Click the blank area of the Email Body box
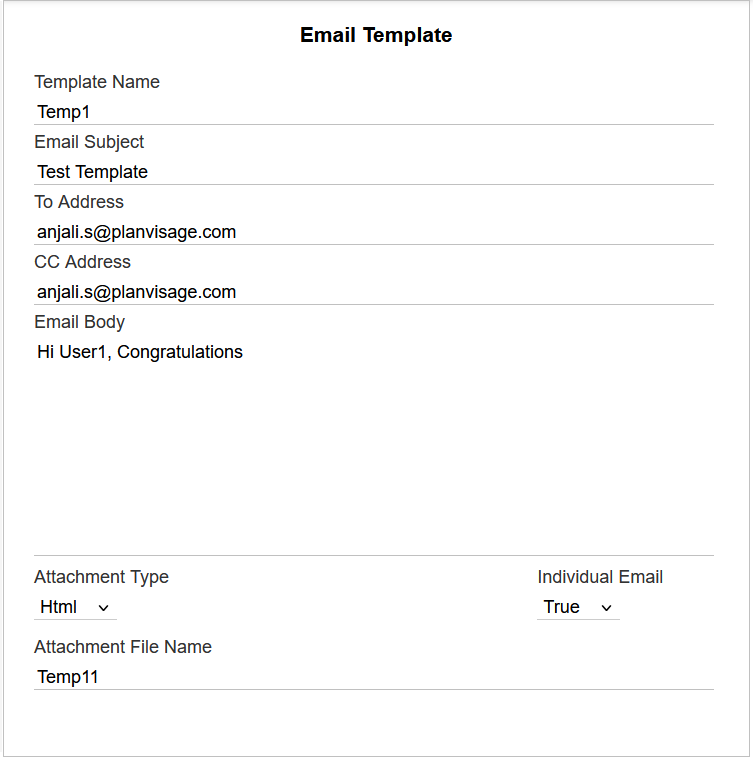 [374, 459]
